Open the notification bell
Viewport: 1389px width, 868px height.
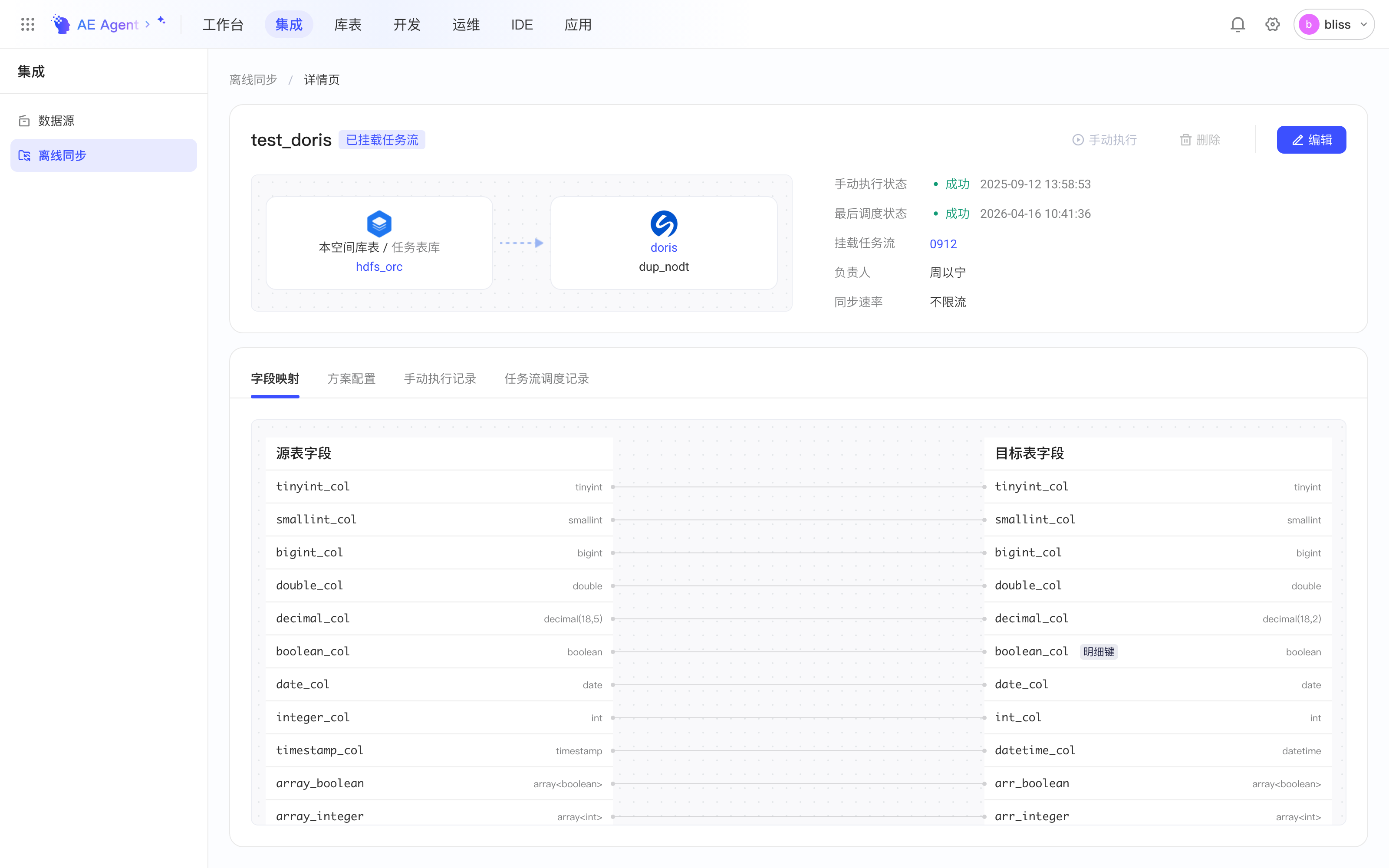click(1238, 24)
